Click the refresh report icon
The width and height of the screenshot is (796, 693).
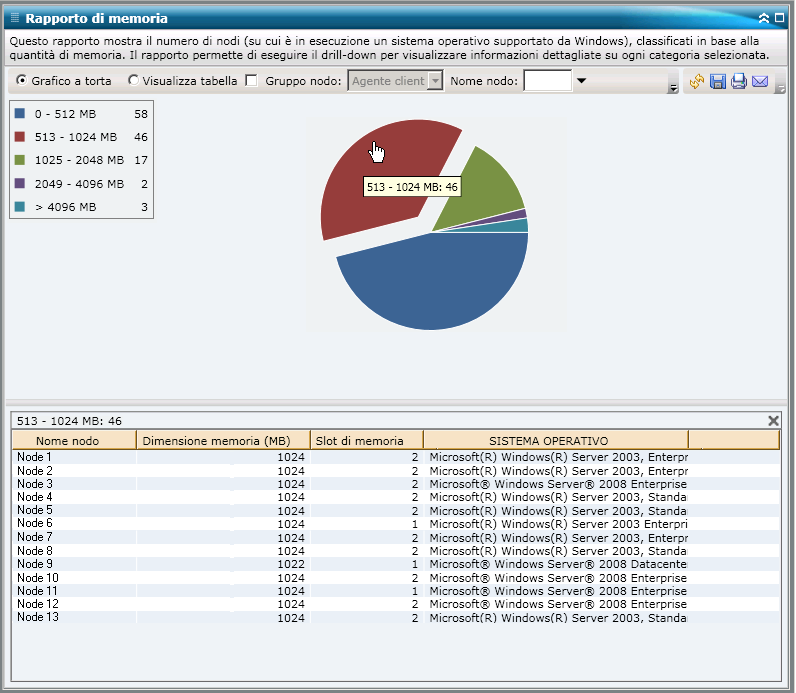[x=697, y=81]
